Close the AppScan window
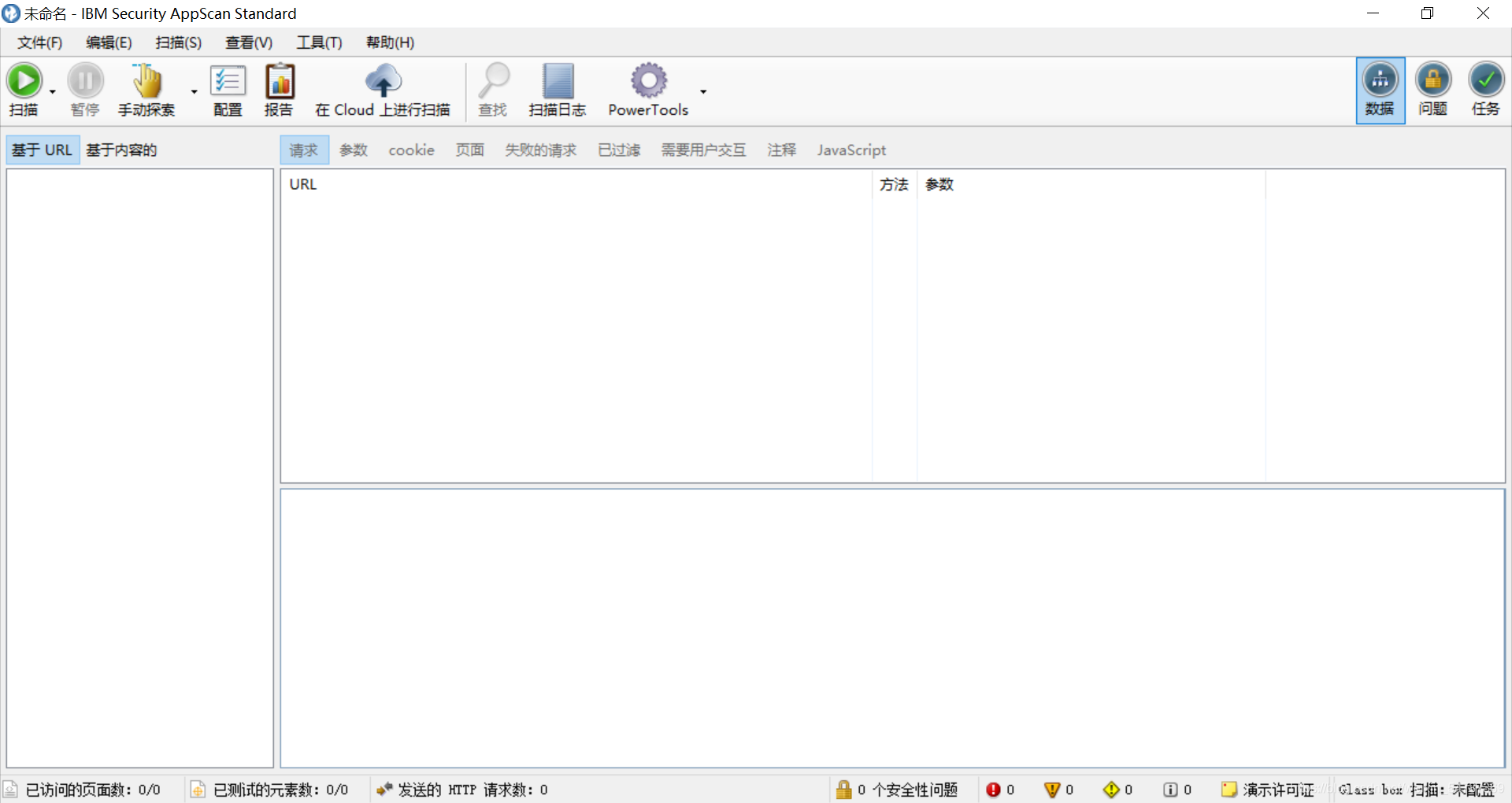Image resolution: width=1512 pixels, height=803 pixels. tap(1483, 13)
